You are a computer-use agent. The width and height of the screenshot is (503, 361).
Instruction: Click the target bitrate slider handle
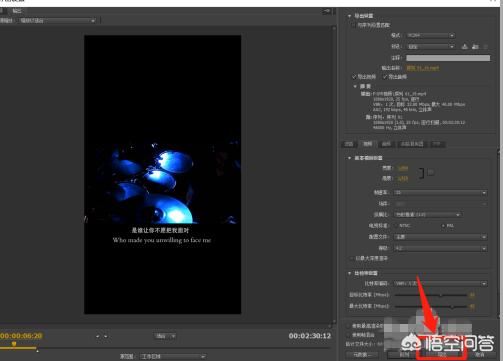tap(441, 295)
